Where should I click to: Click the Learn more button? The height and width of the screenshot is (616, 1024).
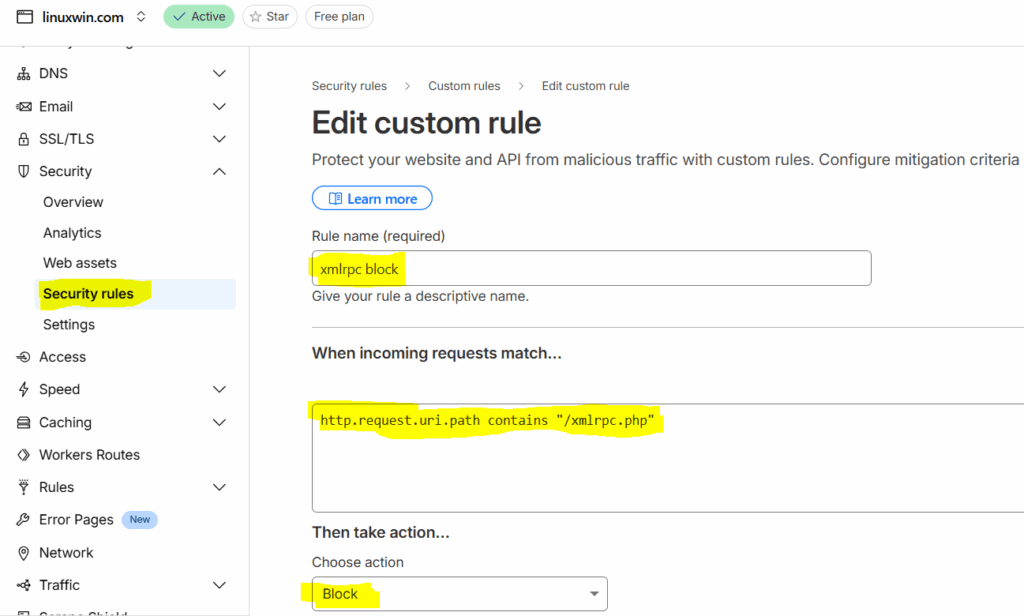pos(372,199)
